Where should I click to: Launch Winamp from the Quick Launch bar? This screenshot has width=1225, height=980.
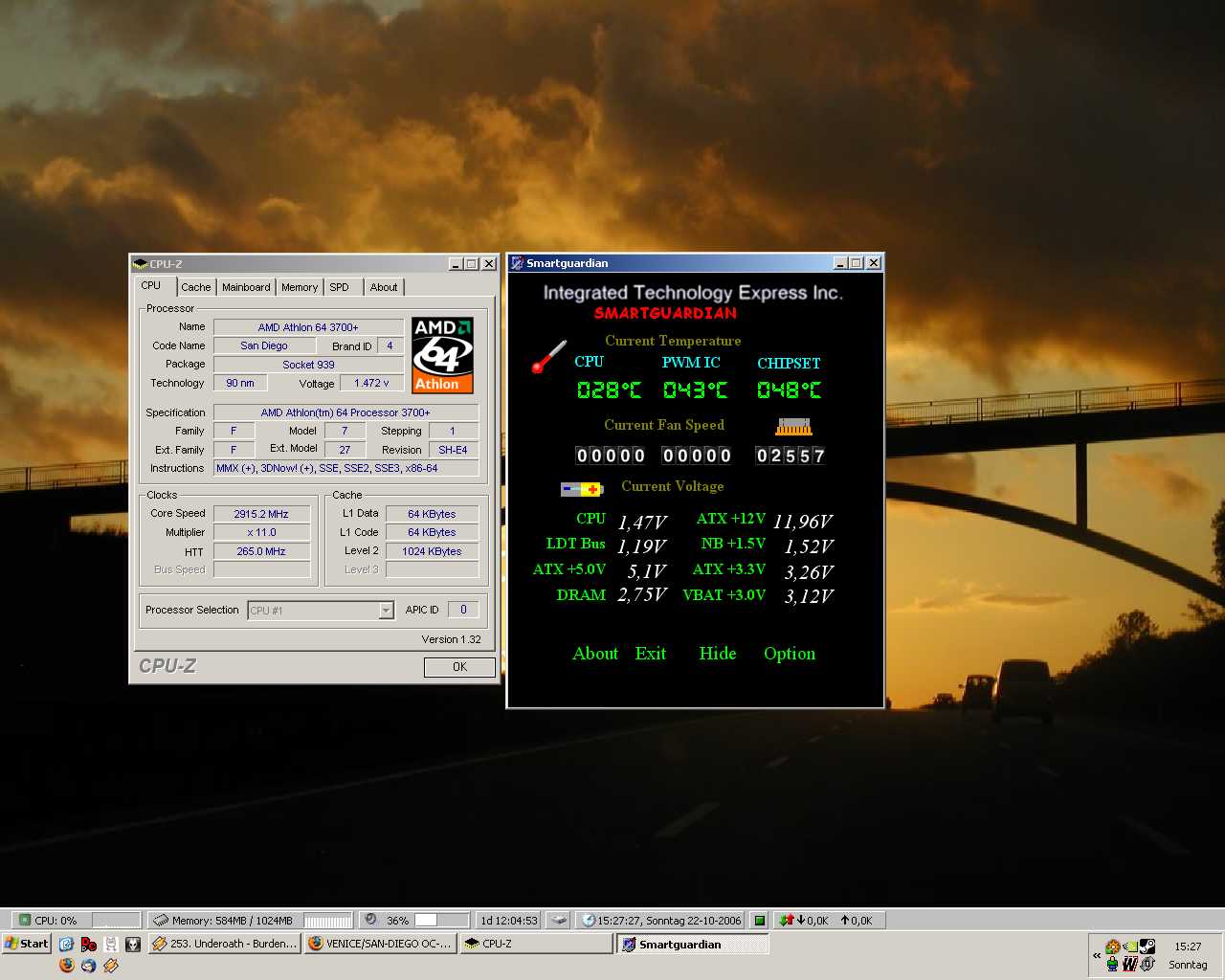tap(111, 966)
